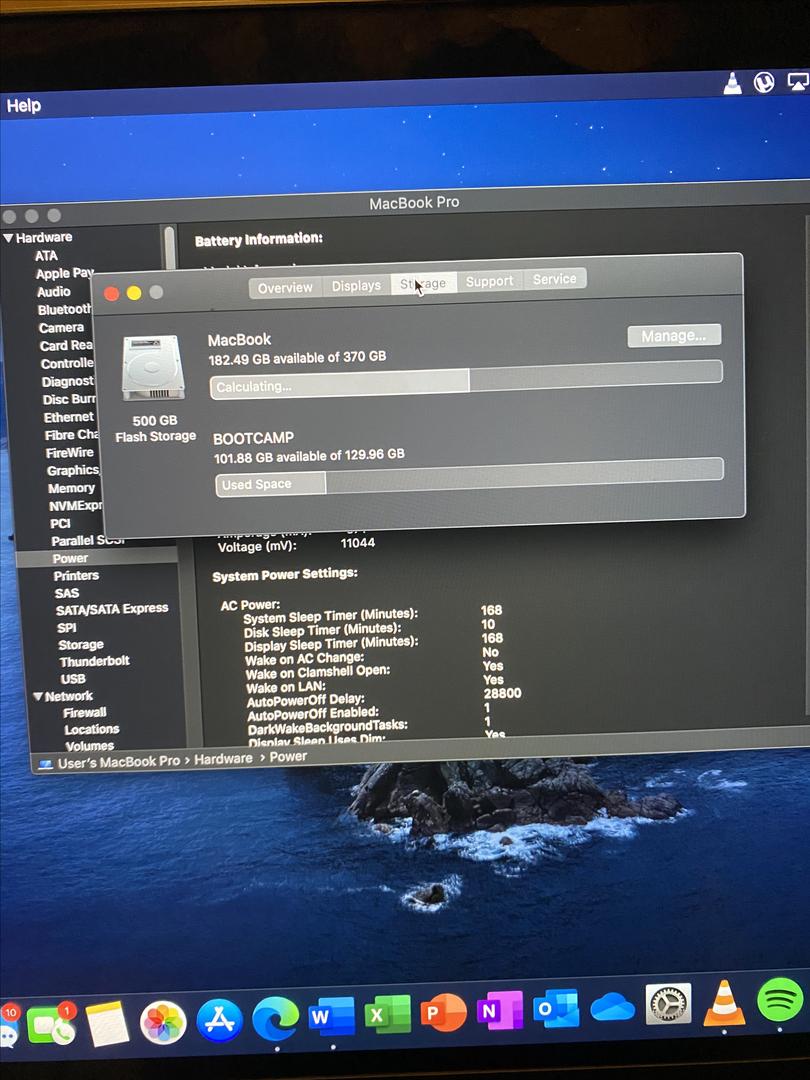Collapse the Network section triangle
Screen dimensions: 810x1080
pos(38,696)
